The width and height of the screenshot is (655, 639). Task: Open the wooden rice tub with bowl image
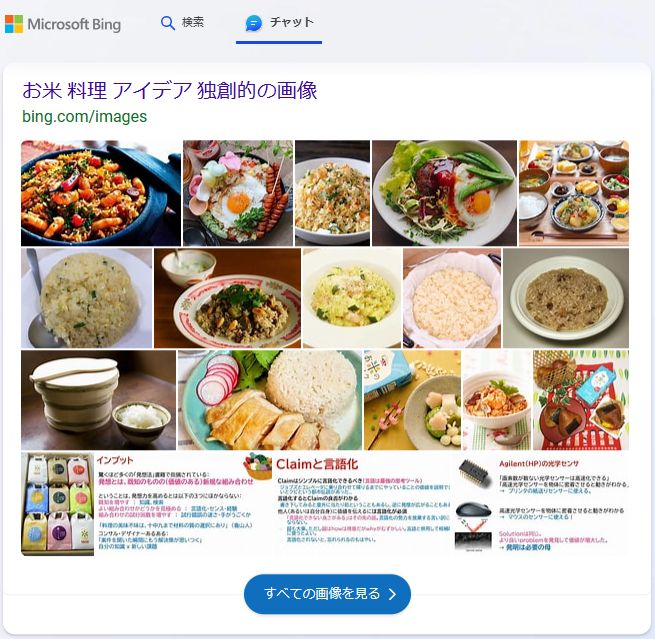tap(99, 400)
